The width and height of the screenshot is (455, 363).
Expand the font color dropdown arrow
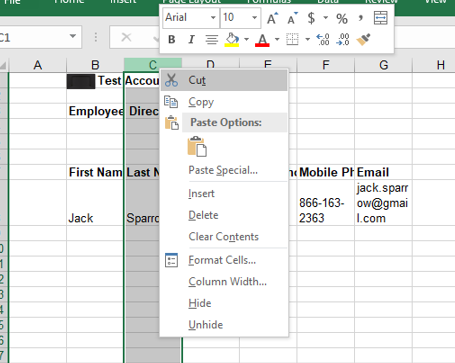277,39
